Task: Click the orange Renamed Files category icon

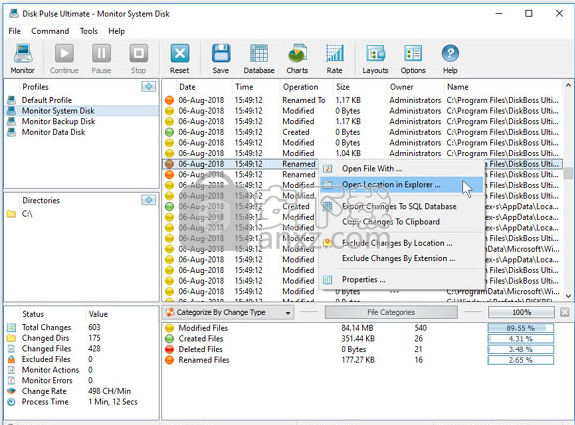Action: point(169,360)
